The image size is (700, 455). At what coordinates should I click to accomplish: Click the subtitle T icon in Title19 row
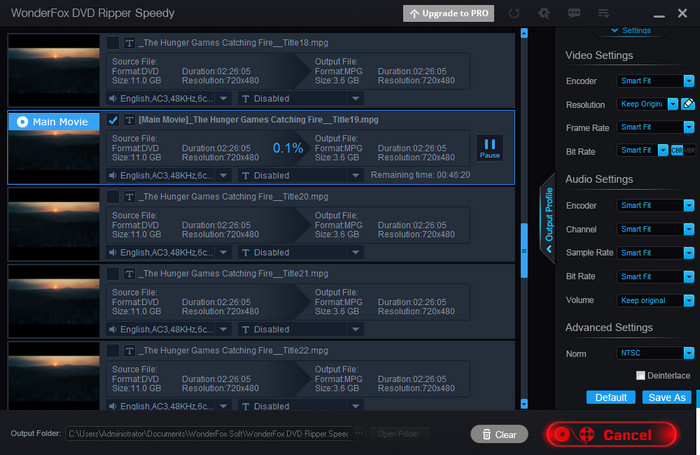(x=245, y=175)
